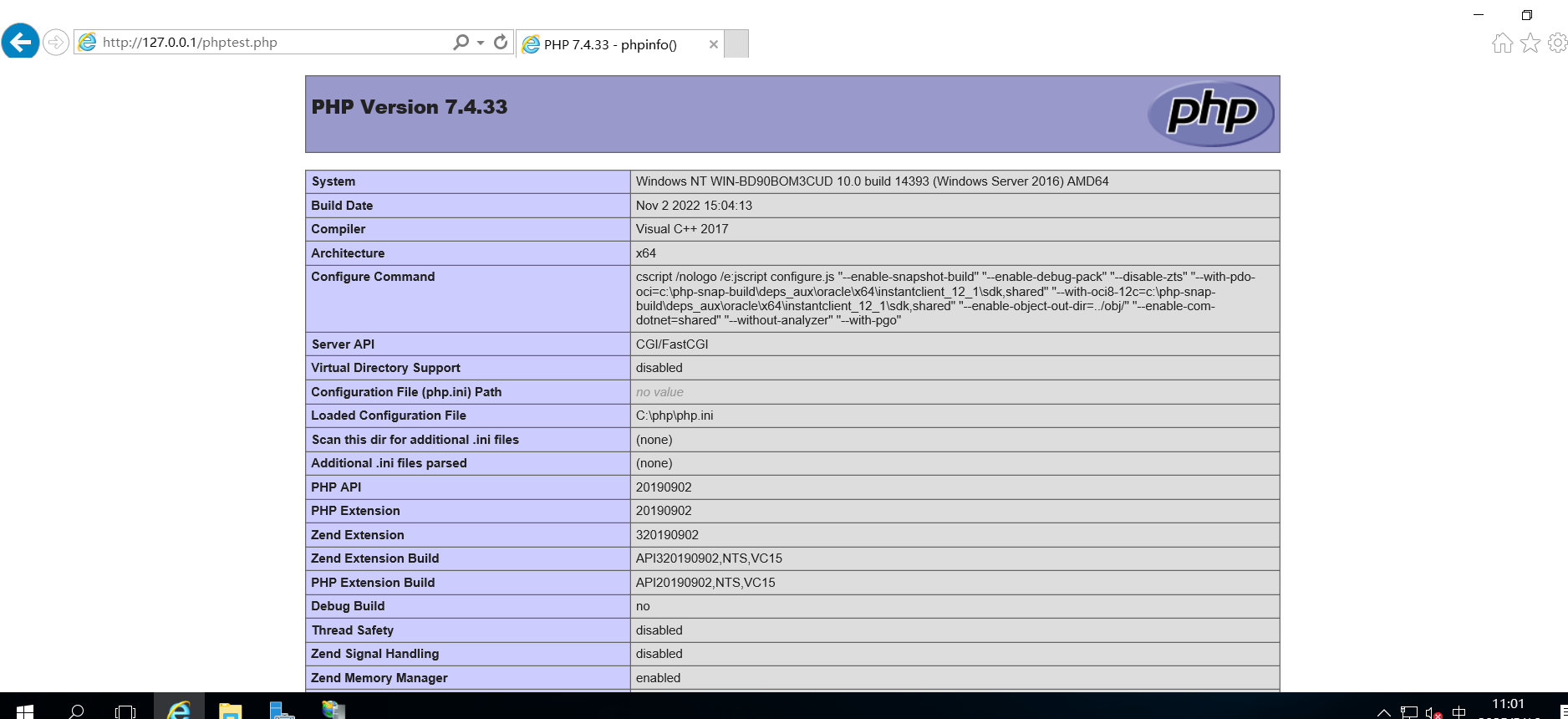Go back using the browser Back arrow

20,41
